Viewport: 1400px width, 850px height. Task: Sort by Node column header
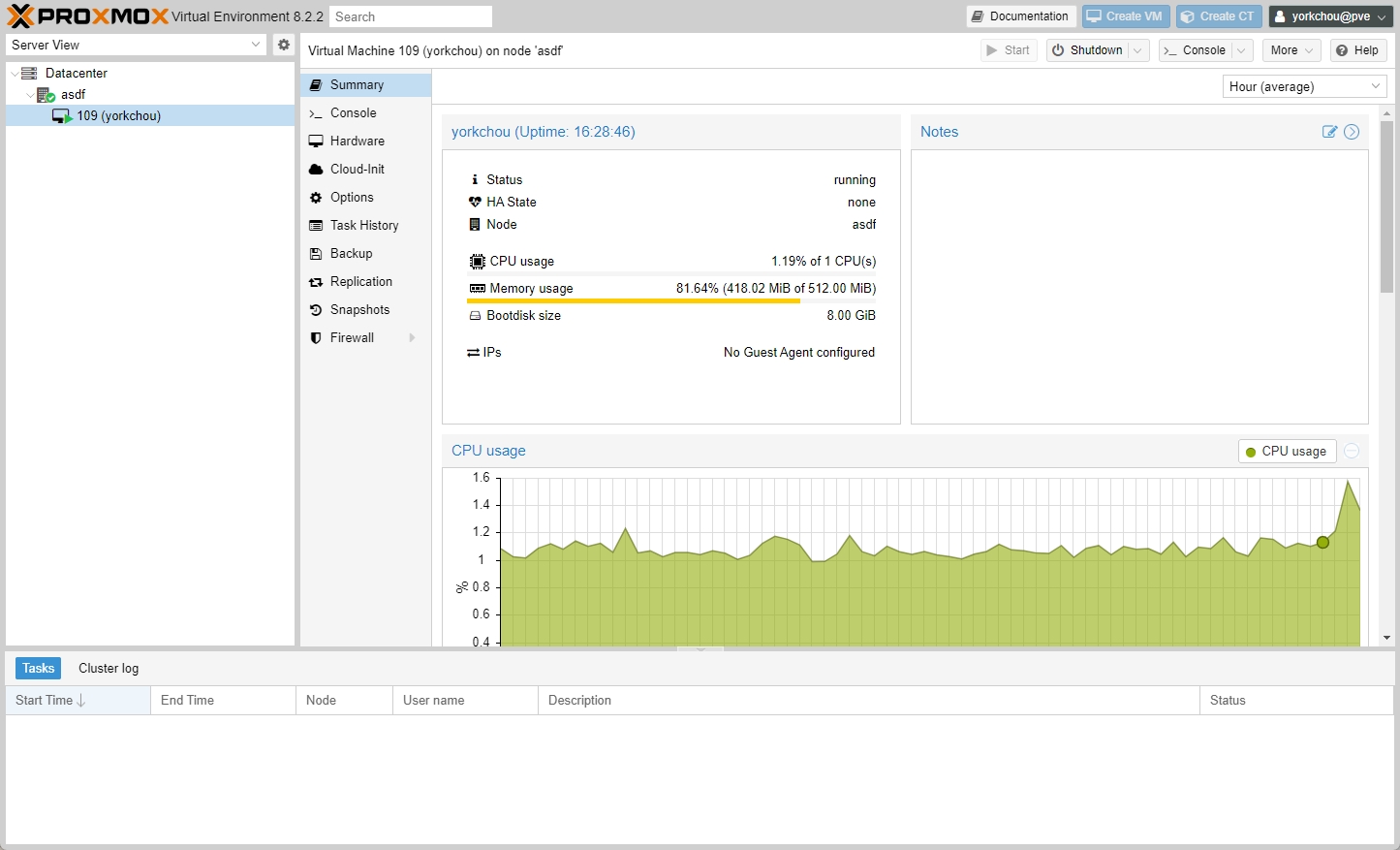(x=344, y=701)
